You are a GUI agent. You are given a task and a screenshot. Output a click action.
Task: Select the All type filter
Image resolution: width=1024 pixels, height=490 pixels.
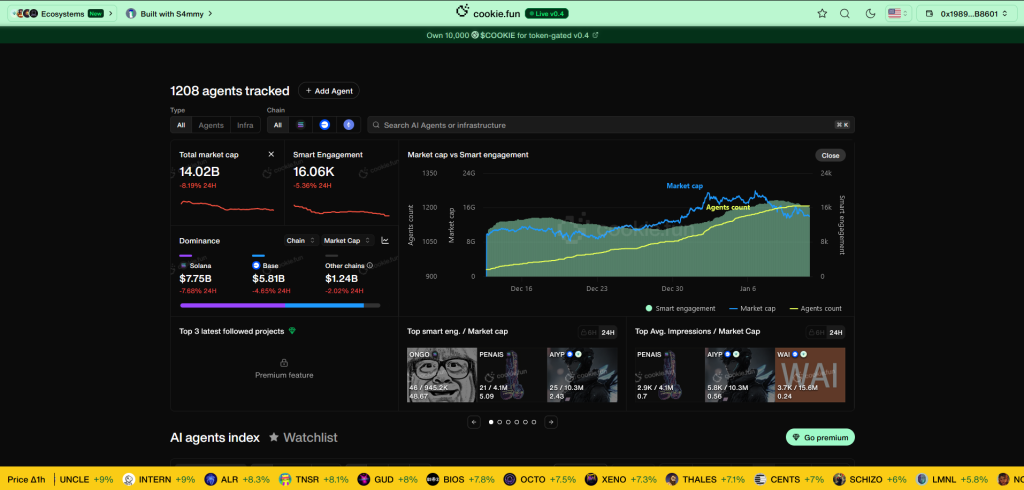coord(181,125)
